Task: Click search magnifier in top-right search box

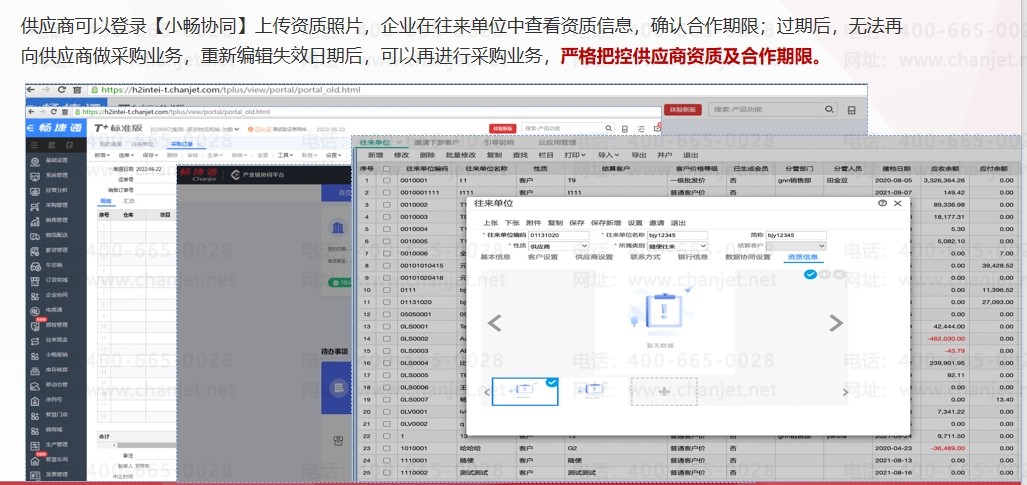Action: pos(829,109)
